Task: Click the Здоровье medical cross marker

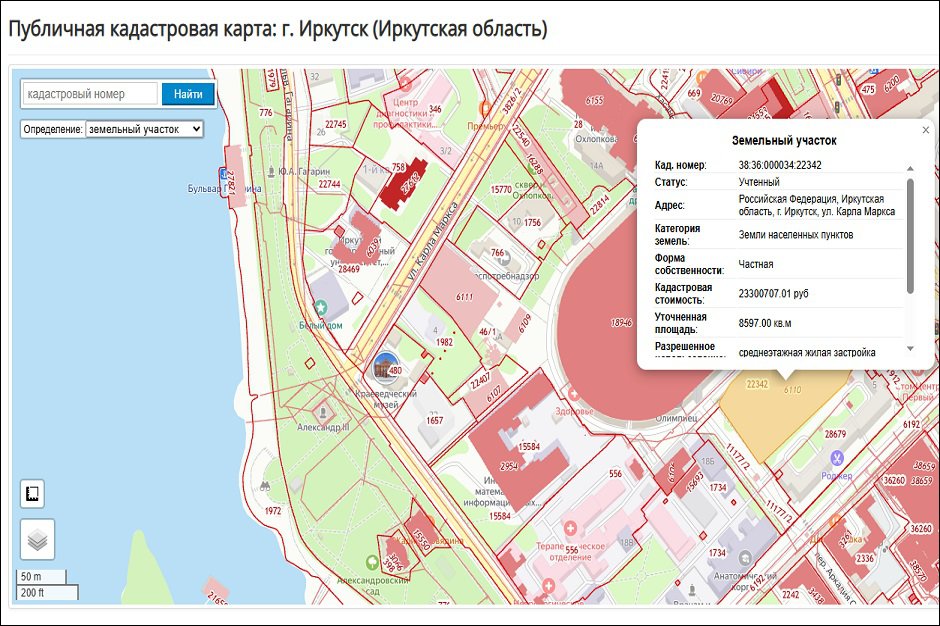Action: [x=574, y=395]
